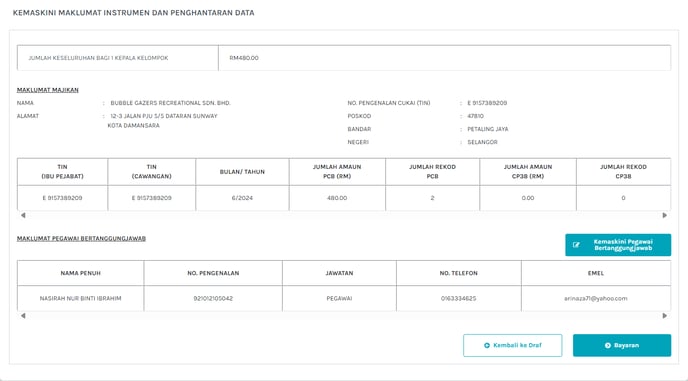Click right scroll arrow under PCB table
Viewport: 688px width, 381px height.
coord(665,215)
